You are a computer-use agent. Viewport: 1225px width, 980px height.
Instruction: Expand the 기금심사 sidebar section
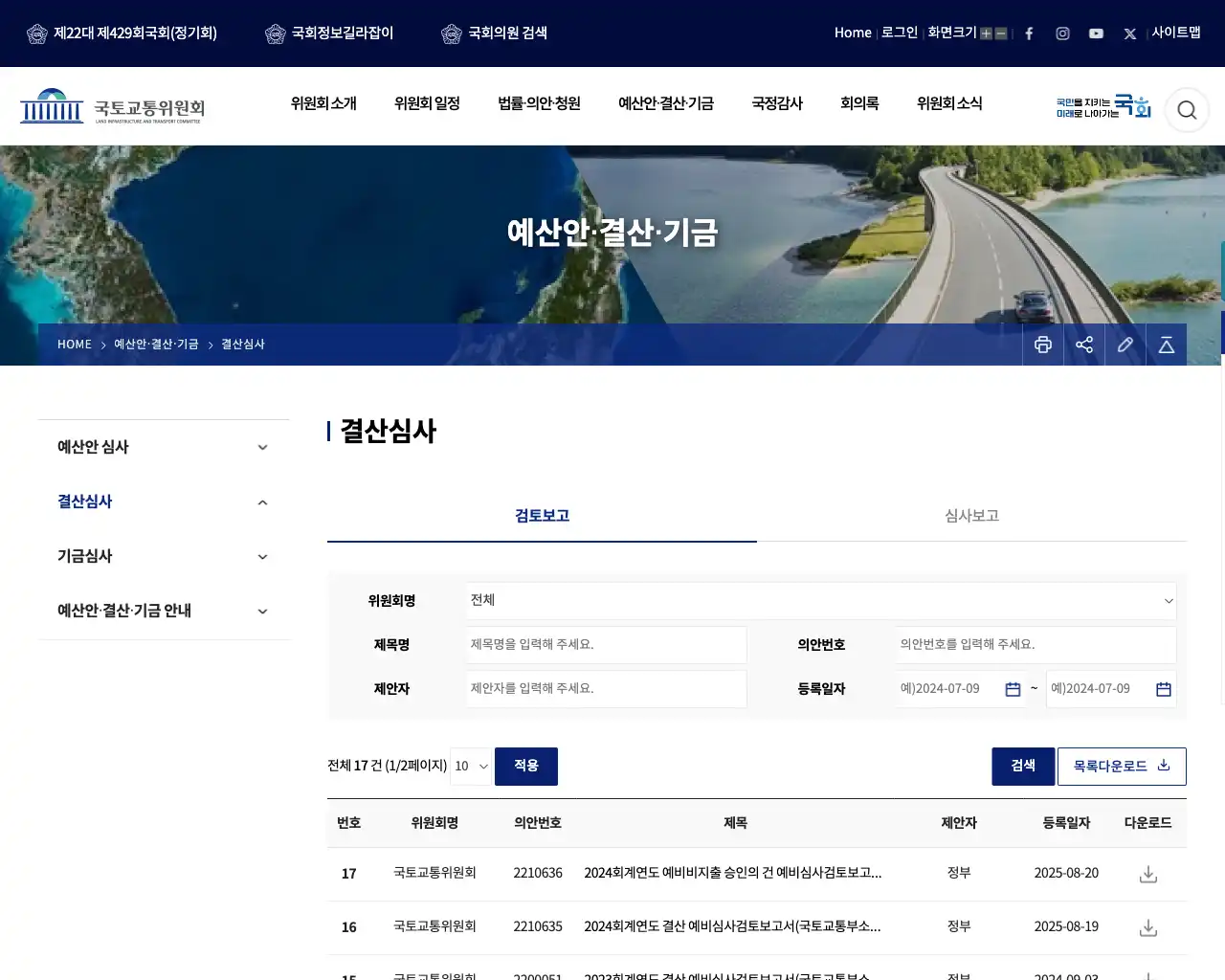164,556
